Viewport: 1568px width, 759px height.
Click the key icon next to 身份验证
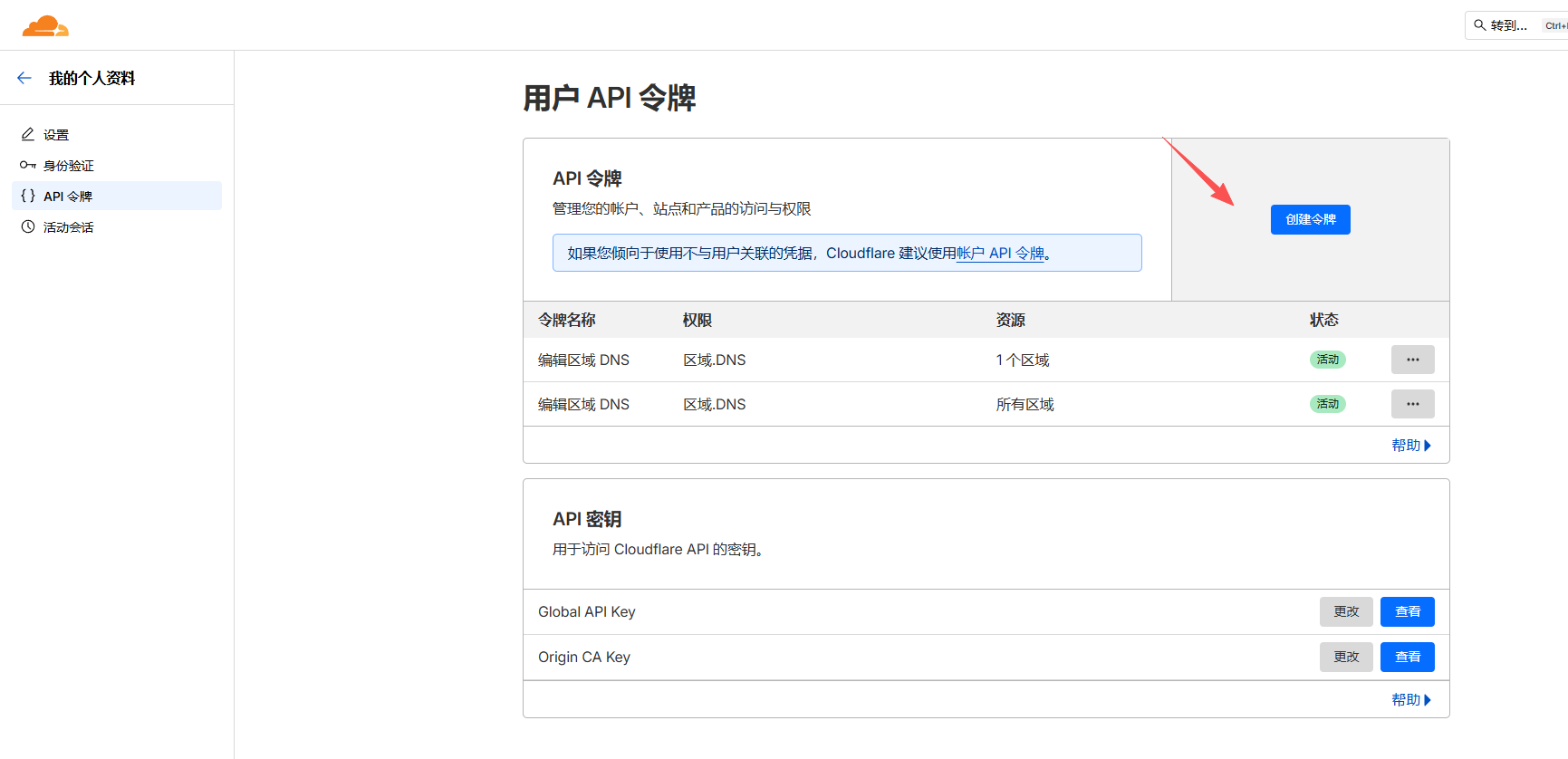click(x=28, y=165)
